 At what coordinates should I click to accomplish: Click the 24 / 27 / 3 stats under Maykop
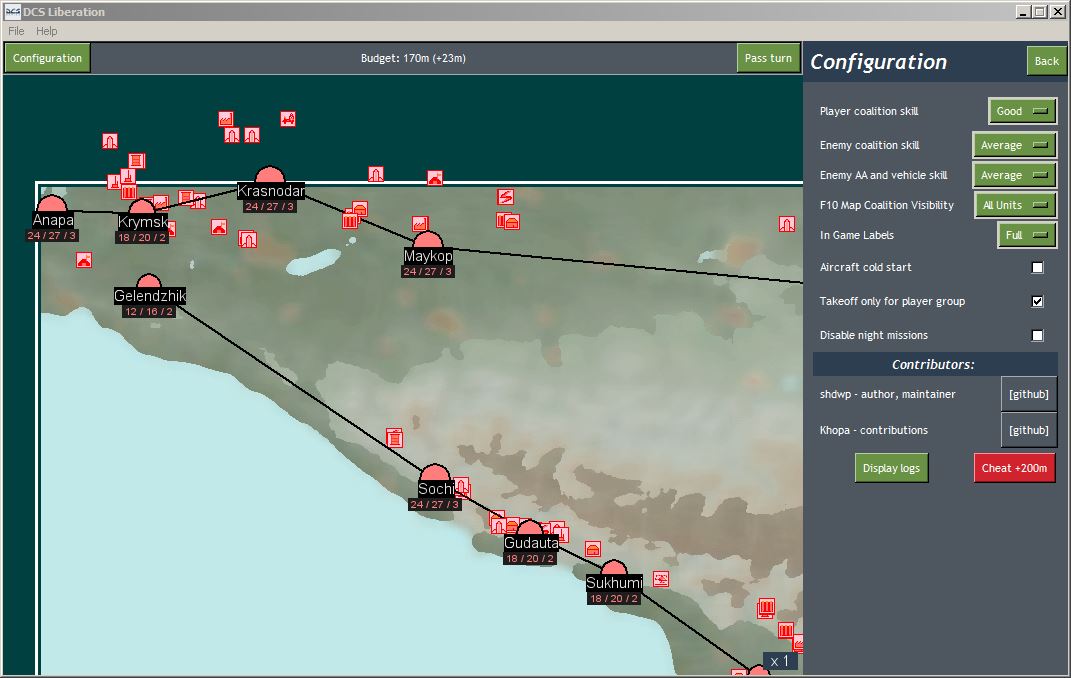coord(428,271)
